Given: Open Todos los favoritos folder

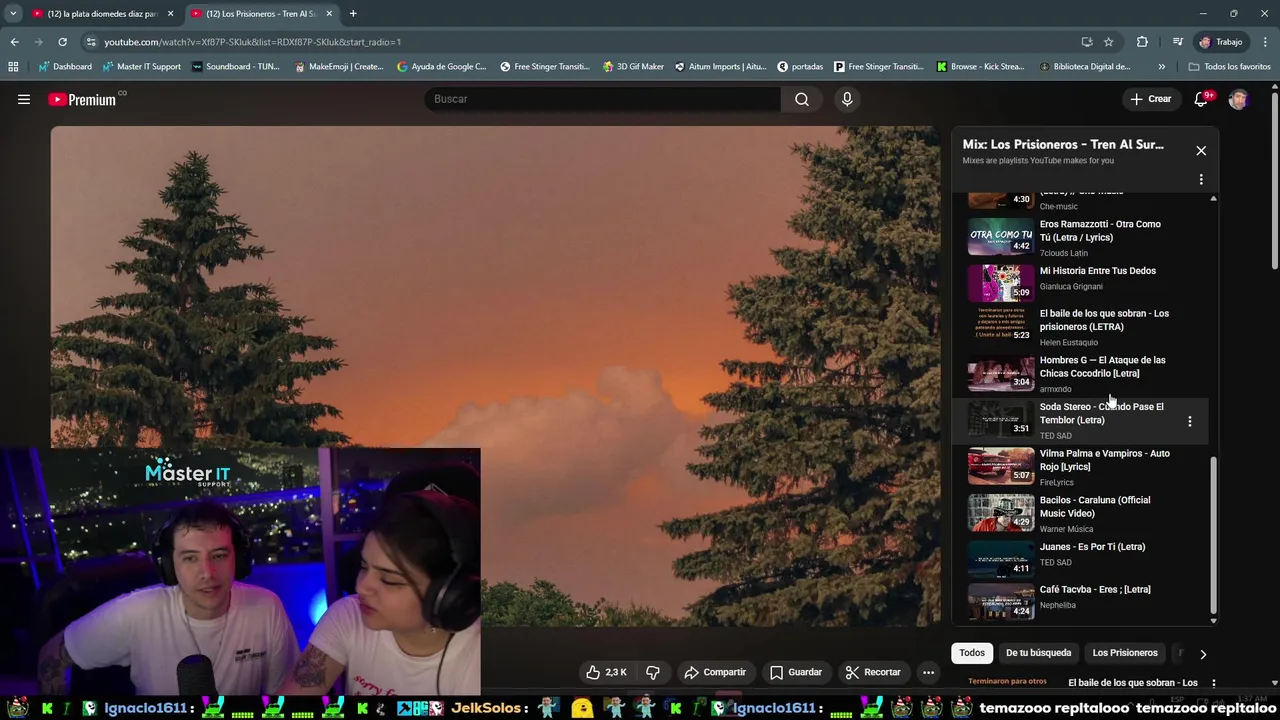Looking at the screenshot, I should pos(1229,67).
